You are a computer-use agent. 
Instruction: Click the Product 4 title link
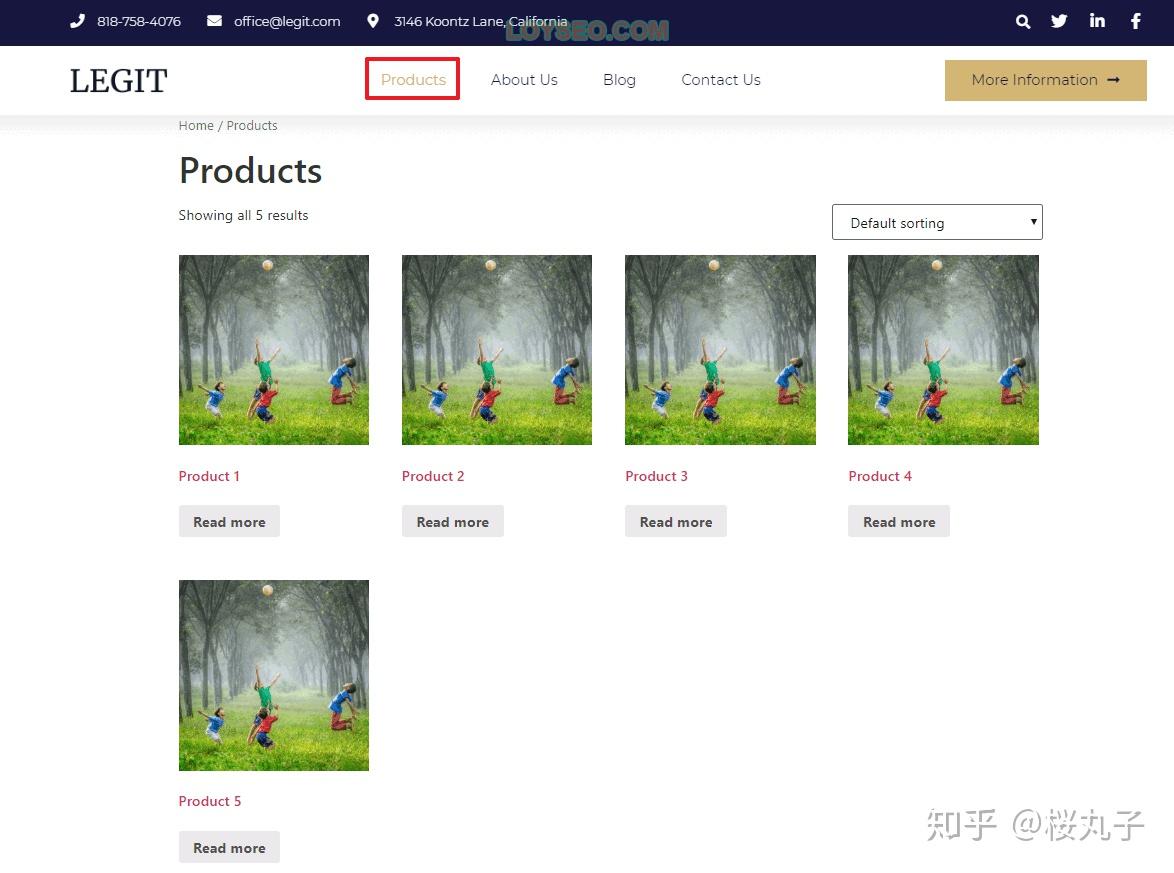(880, 476)
